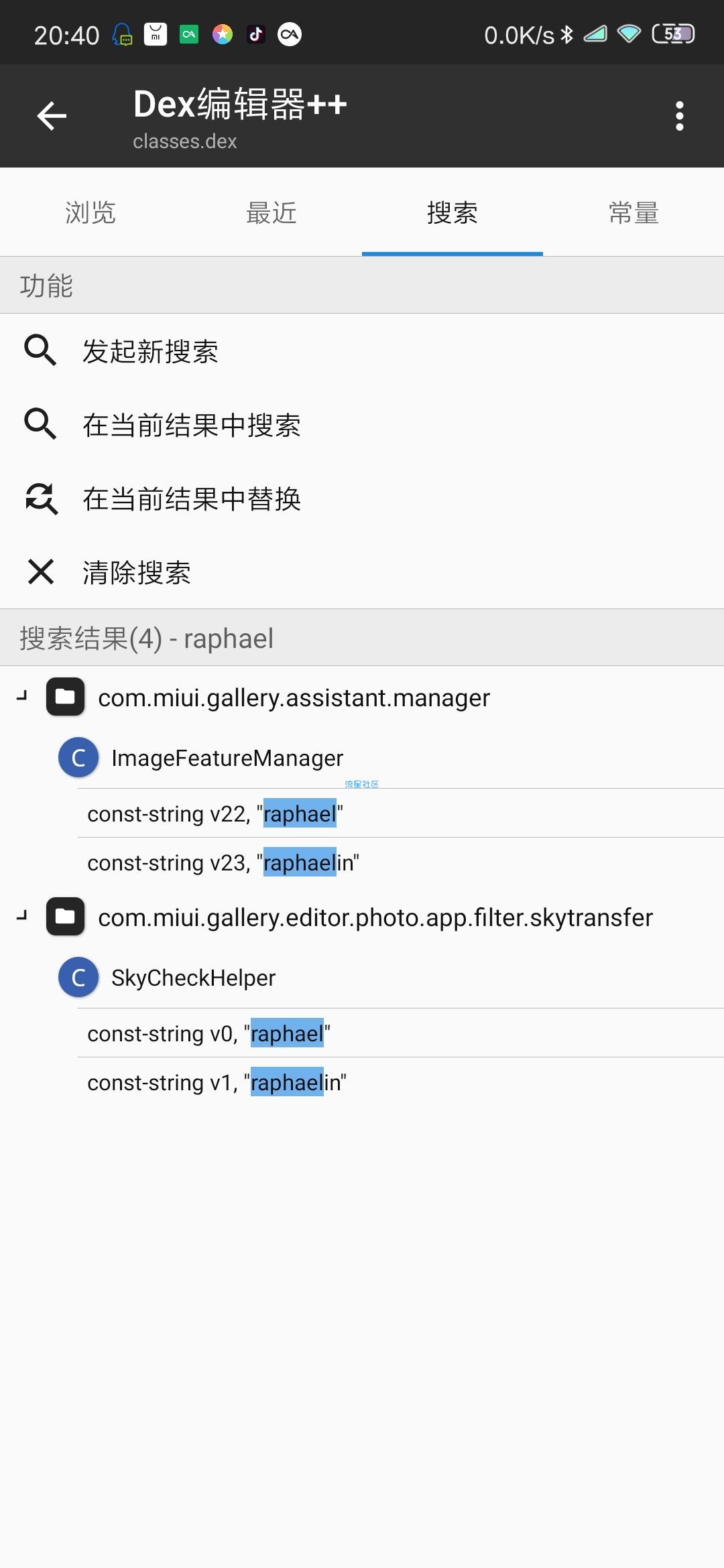Image resolution: width=724 pixels, height=1568 pixels.
Task: Tap the battery indicator in status bar
Action: tap(673, 34)
